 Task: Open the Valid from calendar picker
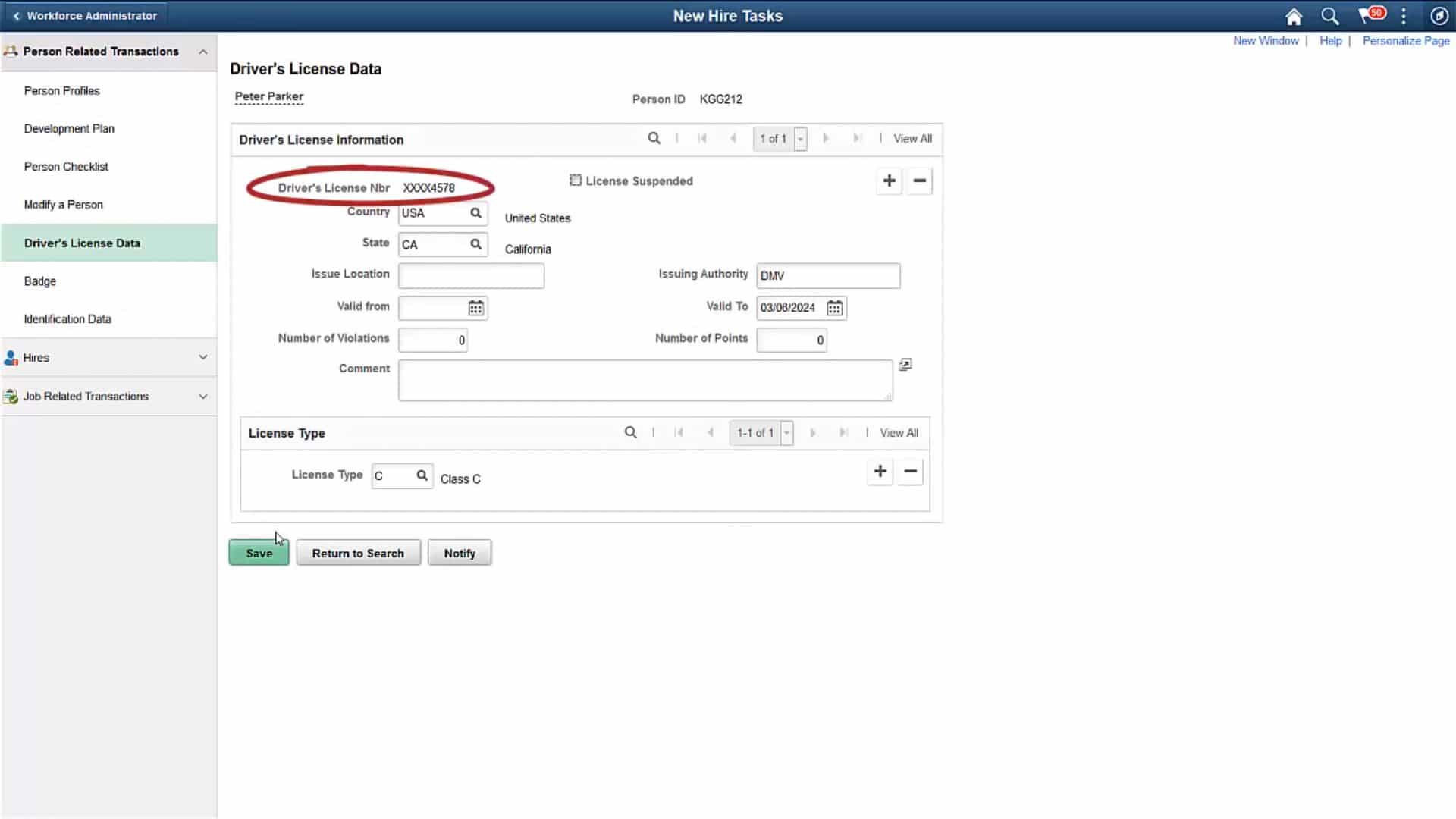click(x=475, y=308)
